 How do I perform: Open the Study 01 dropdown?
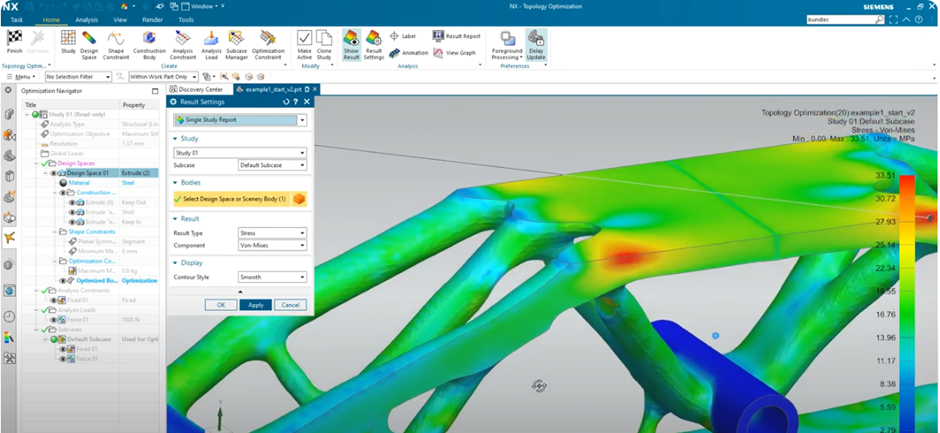(240, 153)
